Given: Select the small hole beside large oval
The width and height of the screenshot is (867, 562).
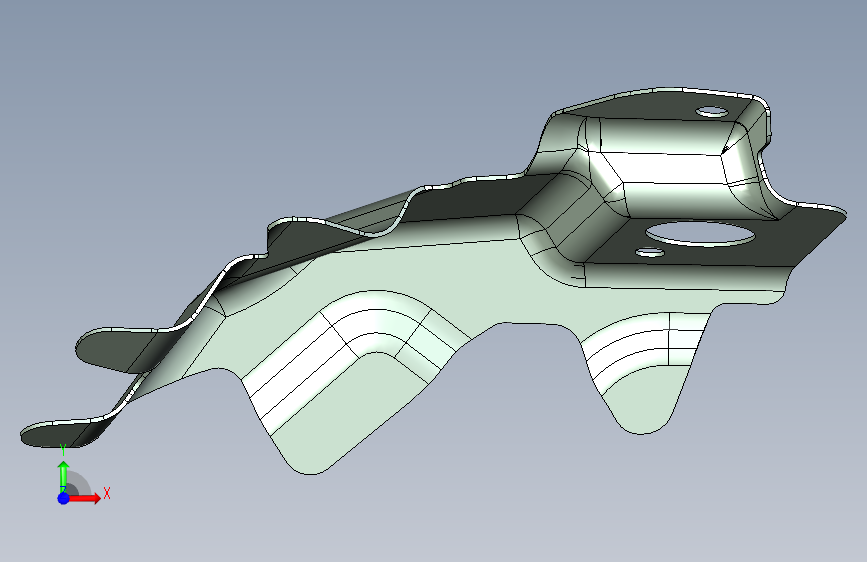Looking at the screenshot, I should click(x=650, y=252).
